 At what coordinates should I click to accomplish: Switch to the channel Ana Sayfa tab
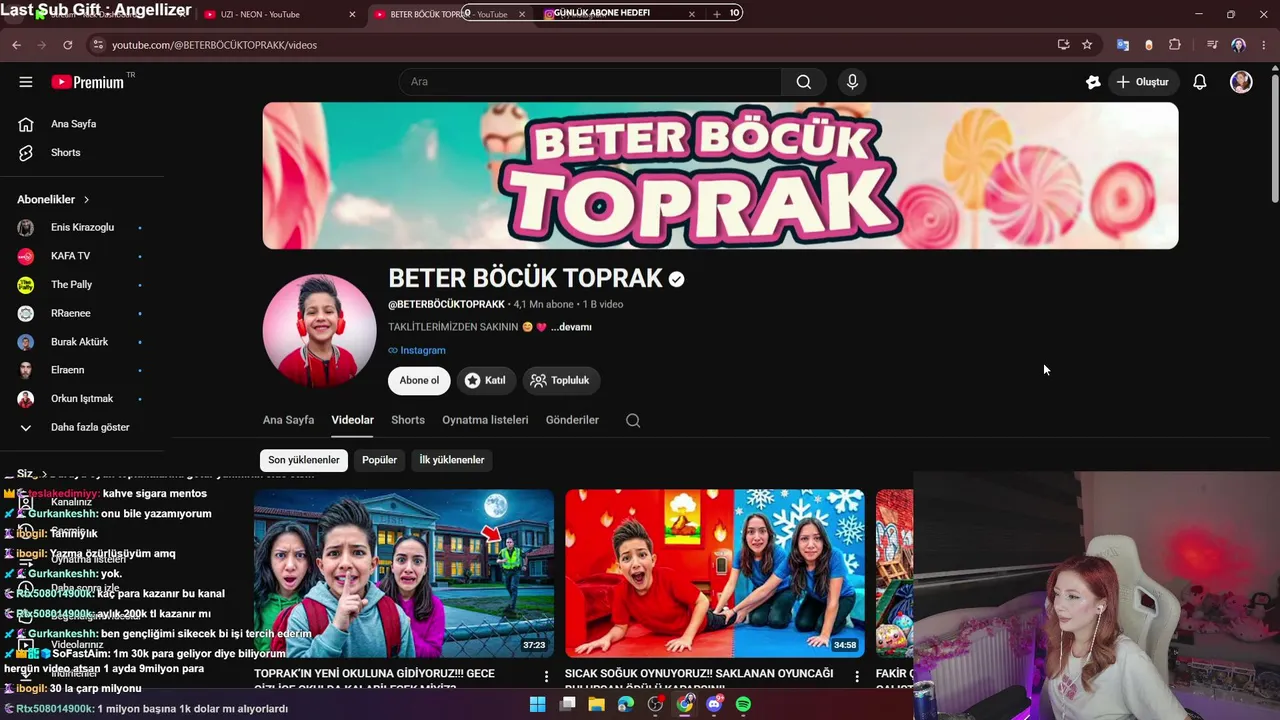coord(288,420)
